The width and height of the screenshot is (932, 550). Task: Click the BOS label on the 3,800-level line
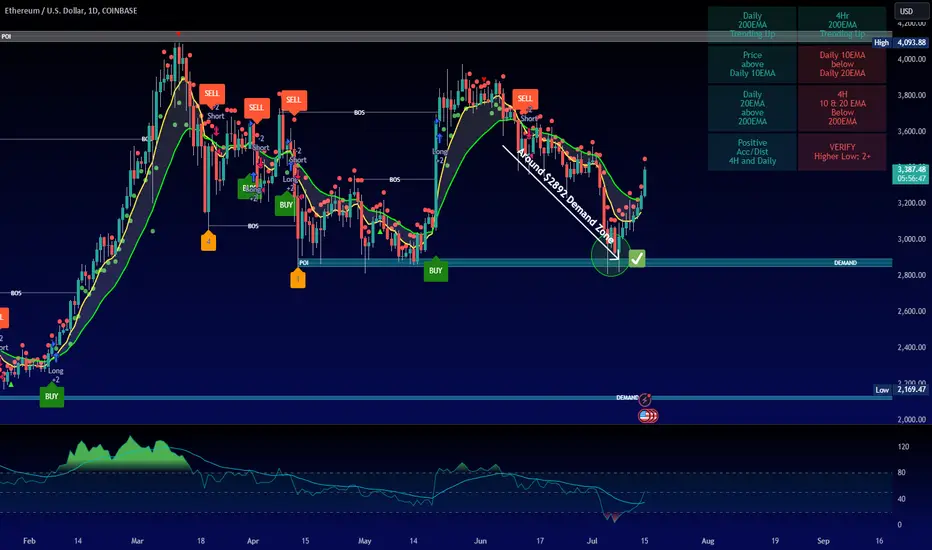tap(359, 112)
